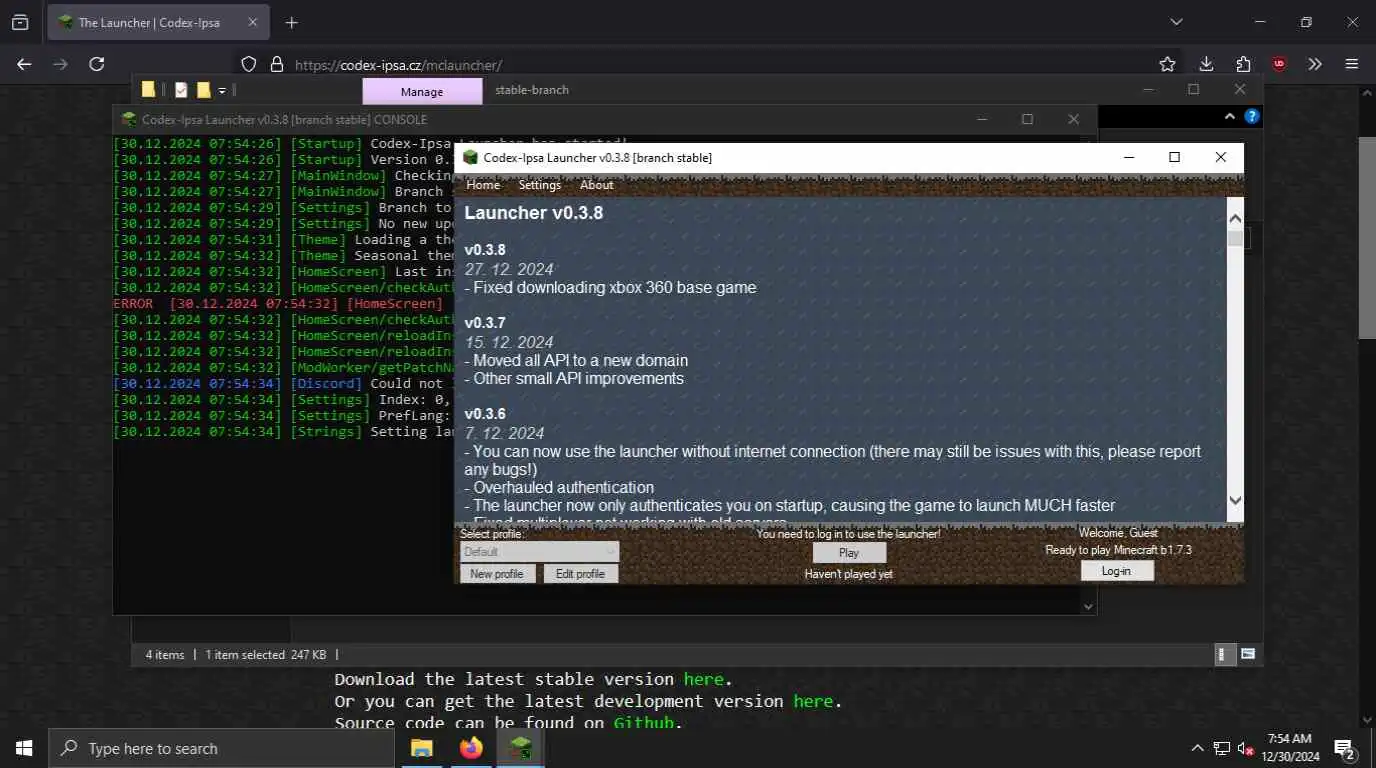The width and height of the screenshot is (1376, 768).
Task: Open Firefox View recent browsing icon
Action: [x=20, y=22]
